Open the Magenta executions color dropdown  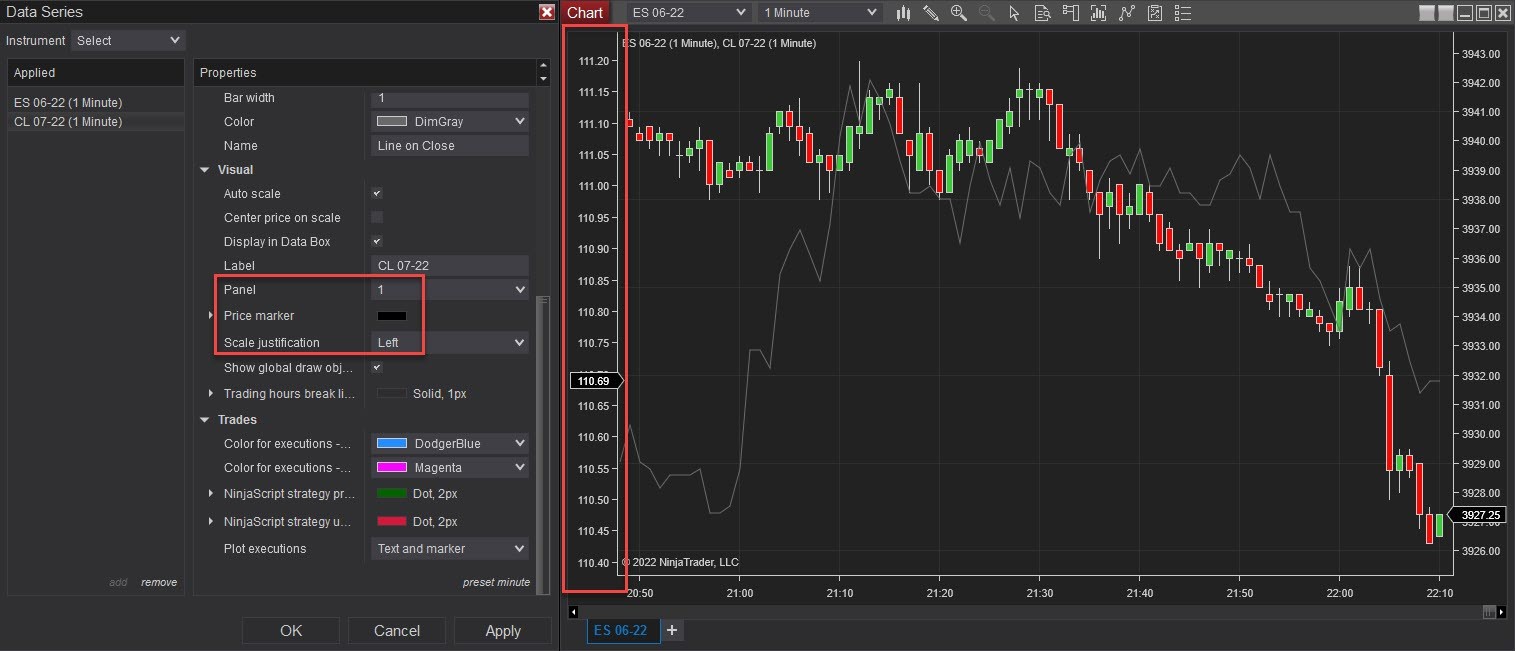[449, 467]
